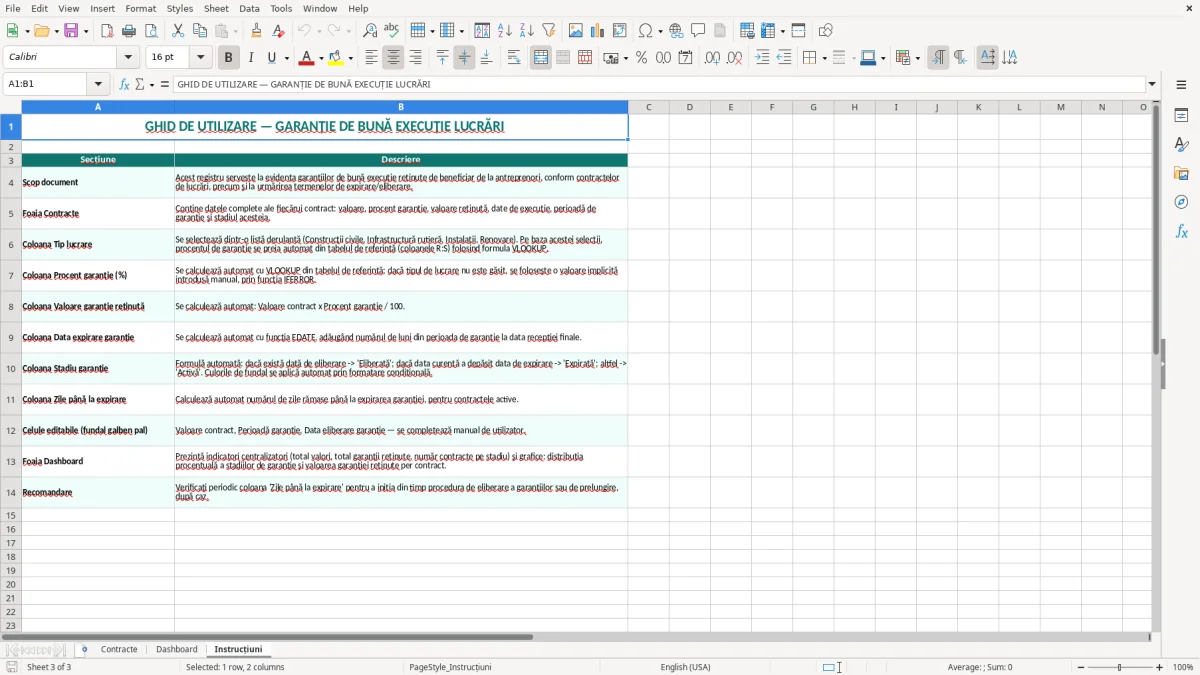The width and height of the screenshot is (1200, 675).
Task: Insert or edit pivot table
Action: (619, 31)
